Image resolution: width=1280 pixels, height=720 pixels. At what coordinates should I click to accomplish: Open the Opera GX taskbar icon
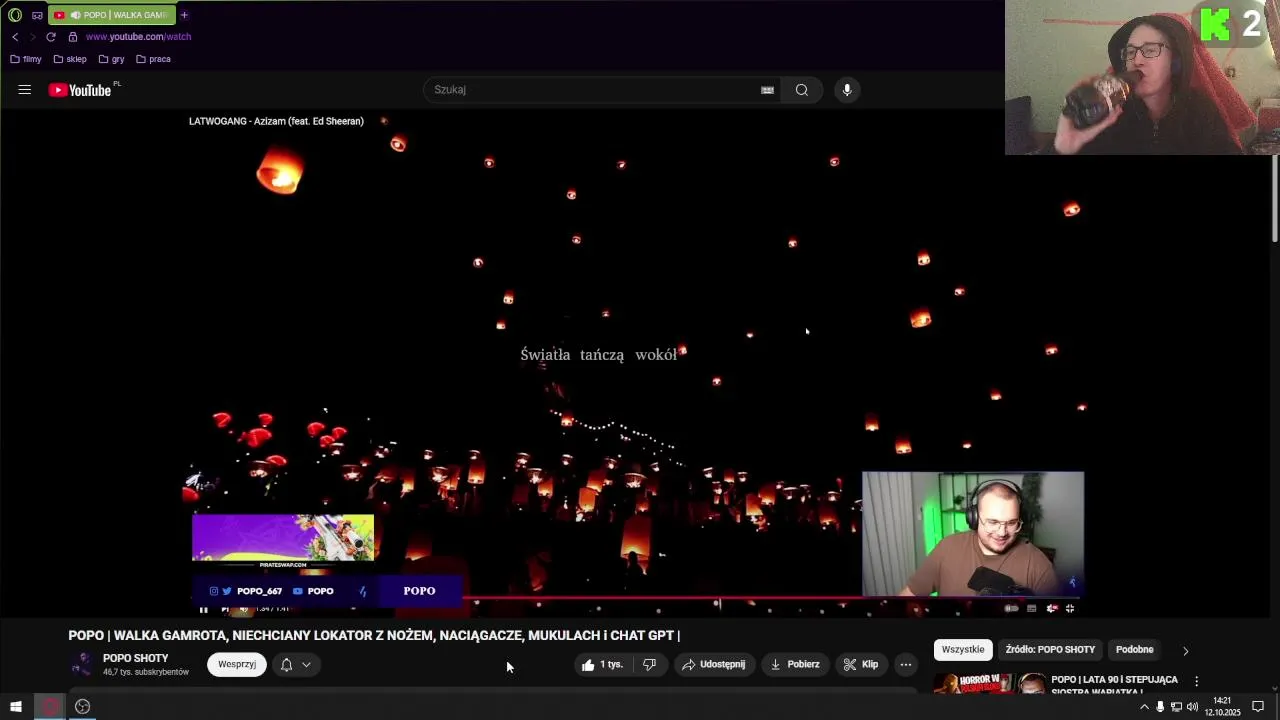pyautogui.click(x=50, y=707)
